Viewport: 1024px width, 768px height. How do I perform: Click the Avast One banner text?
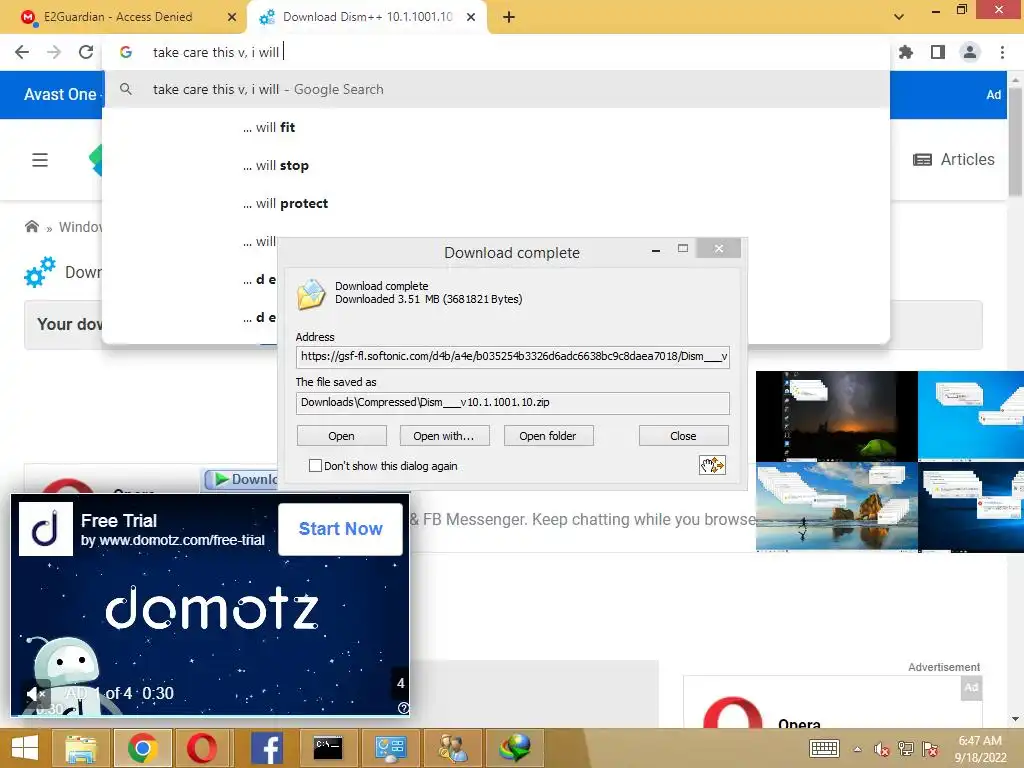pos(59,95)
